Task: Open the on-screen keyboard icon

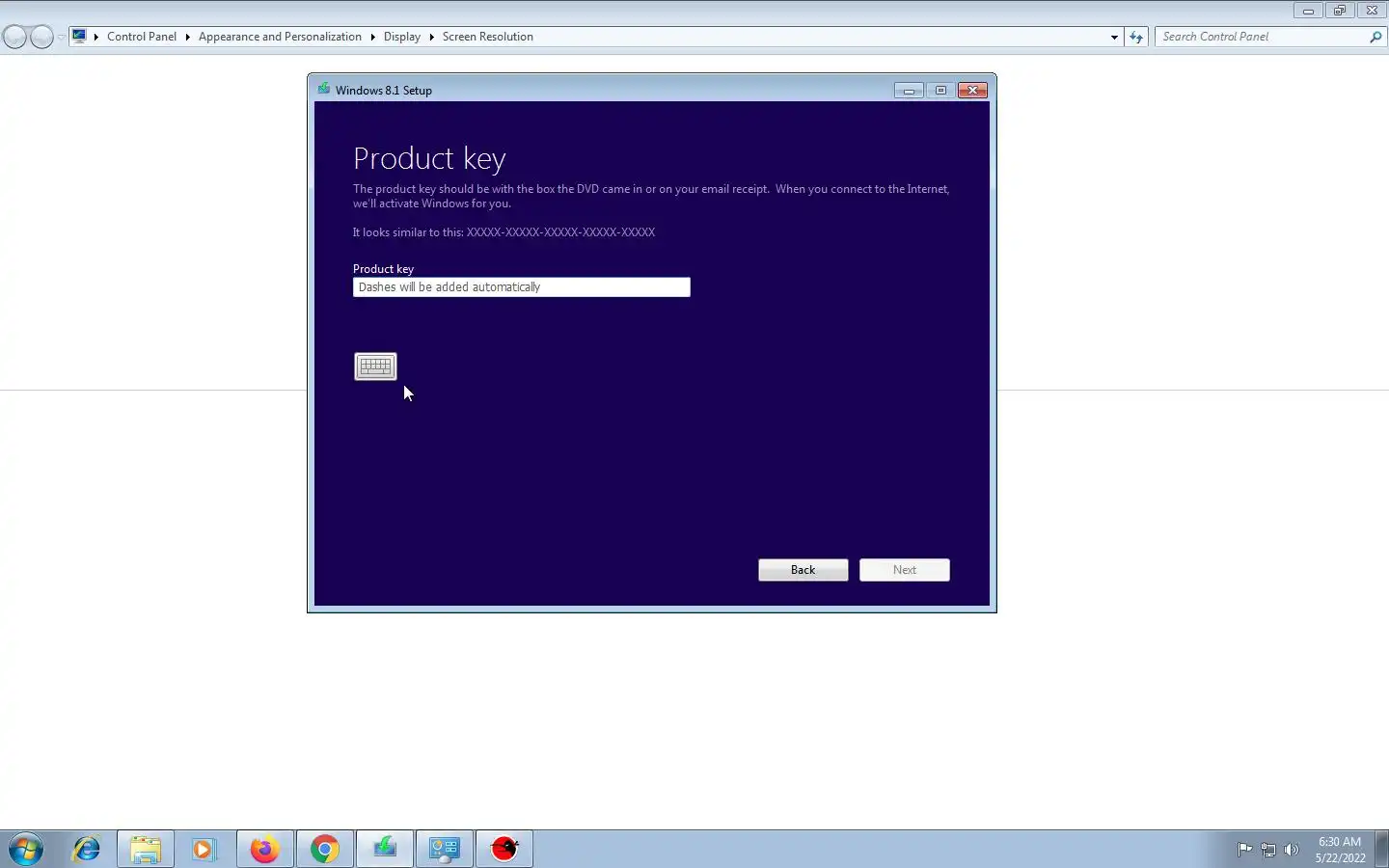Action: 375,366
